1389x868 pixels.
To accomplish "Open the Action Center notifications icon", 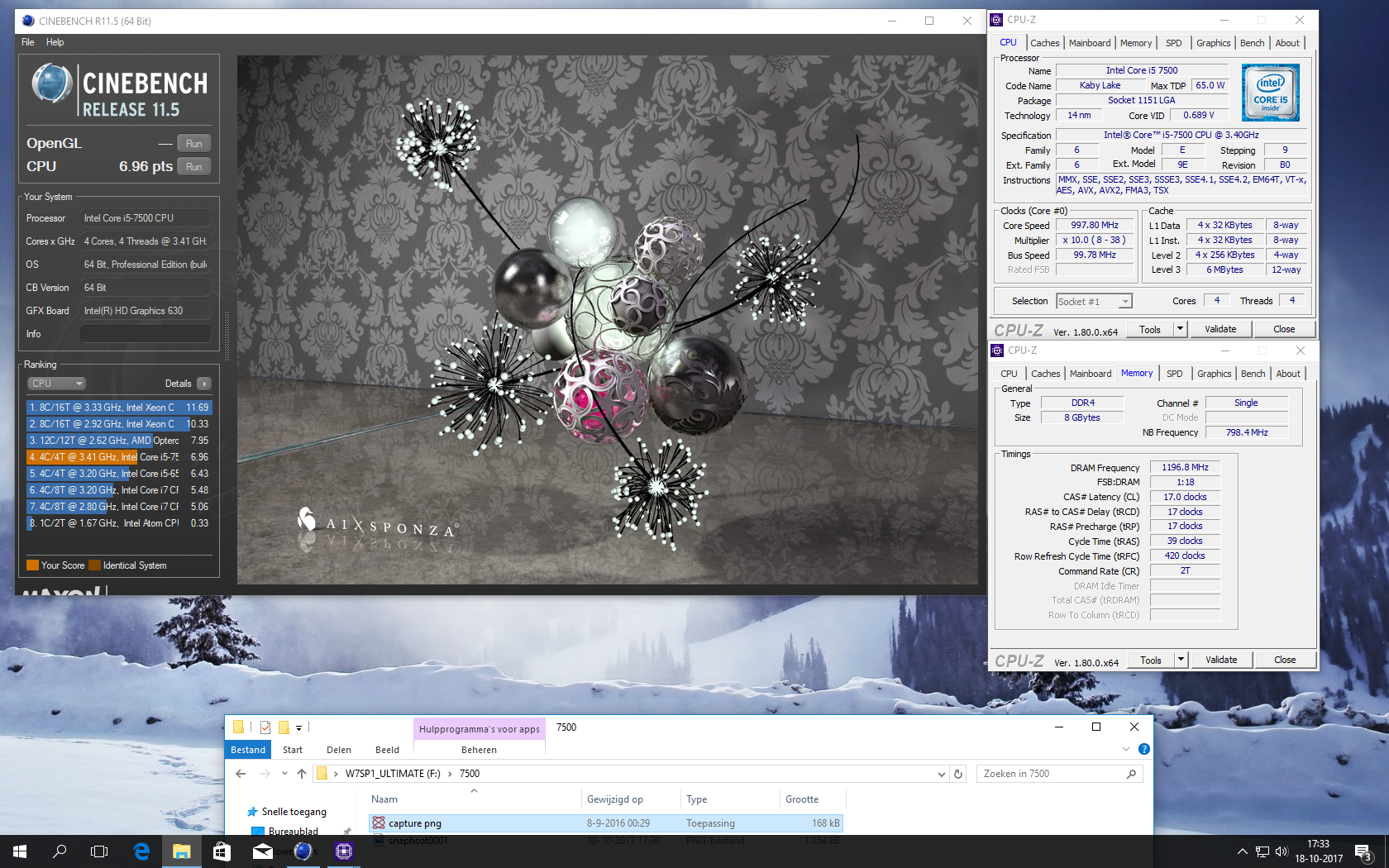I will tap(1364, 851).
